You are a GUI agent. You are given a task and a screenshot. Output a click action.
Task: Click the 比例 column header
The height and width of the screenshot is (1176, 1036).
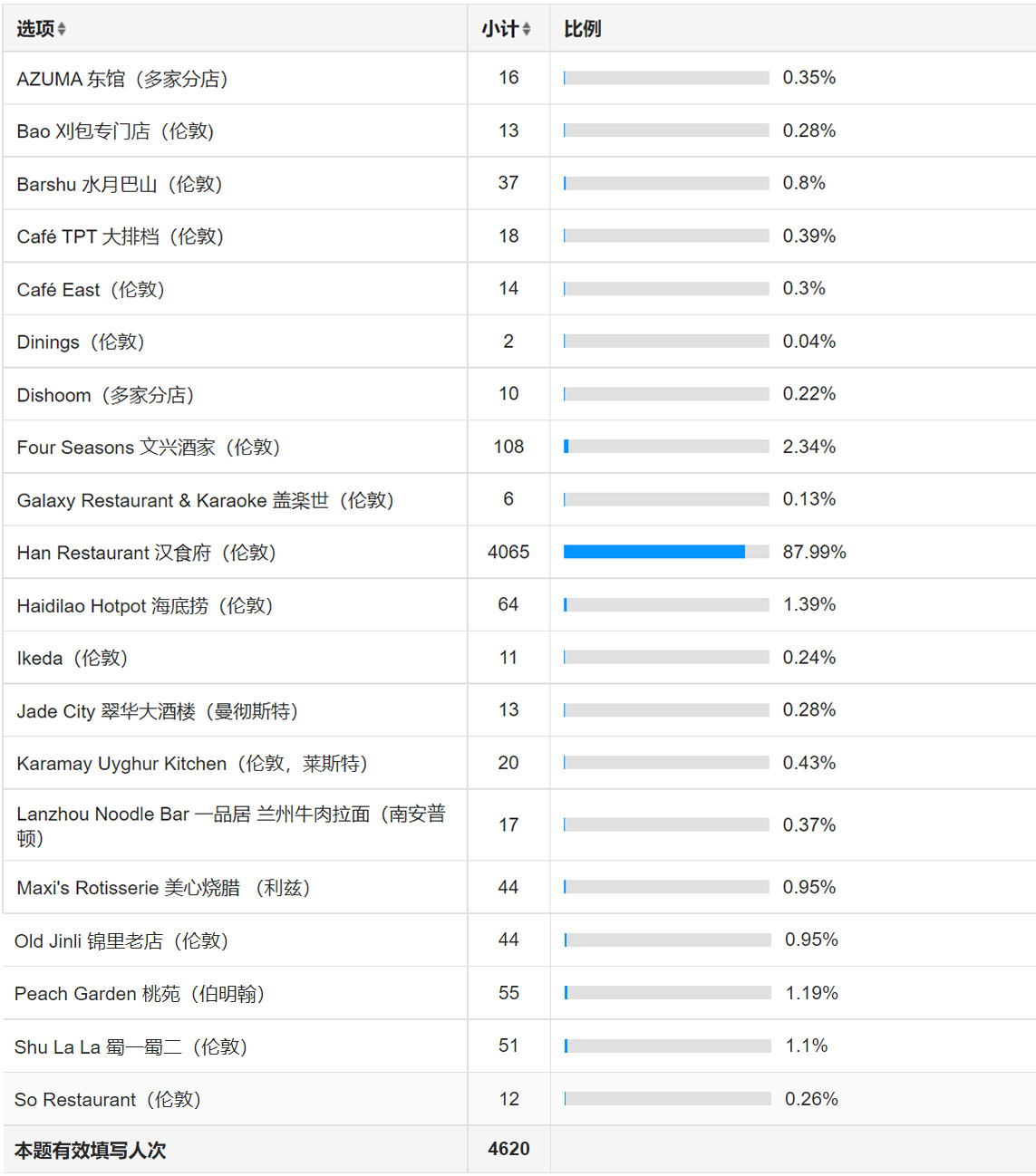pos(582,29)
